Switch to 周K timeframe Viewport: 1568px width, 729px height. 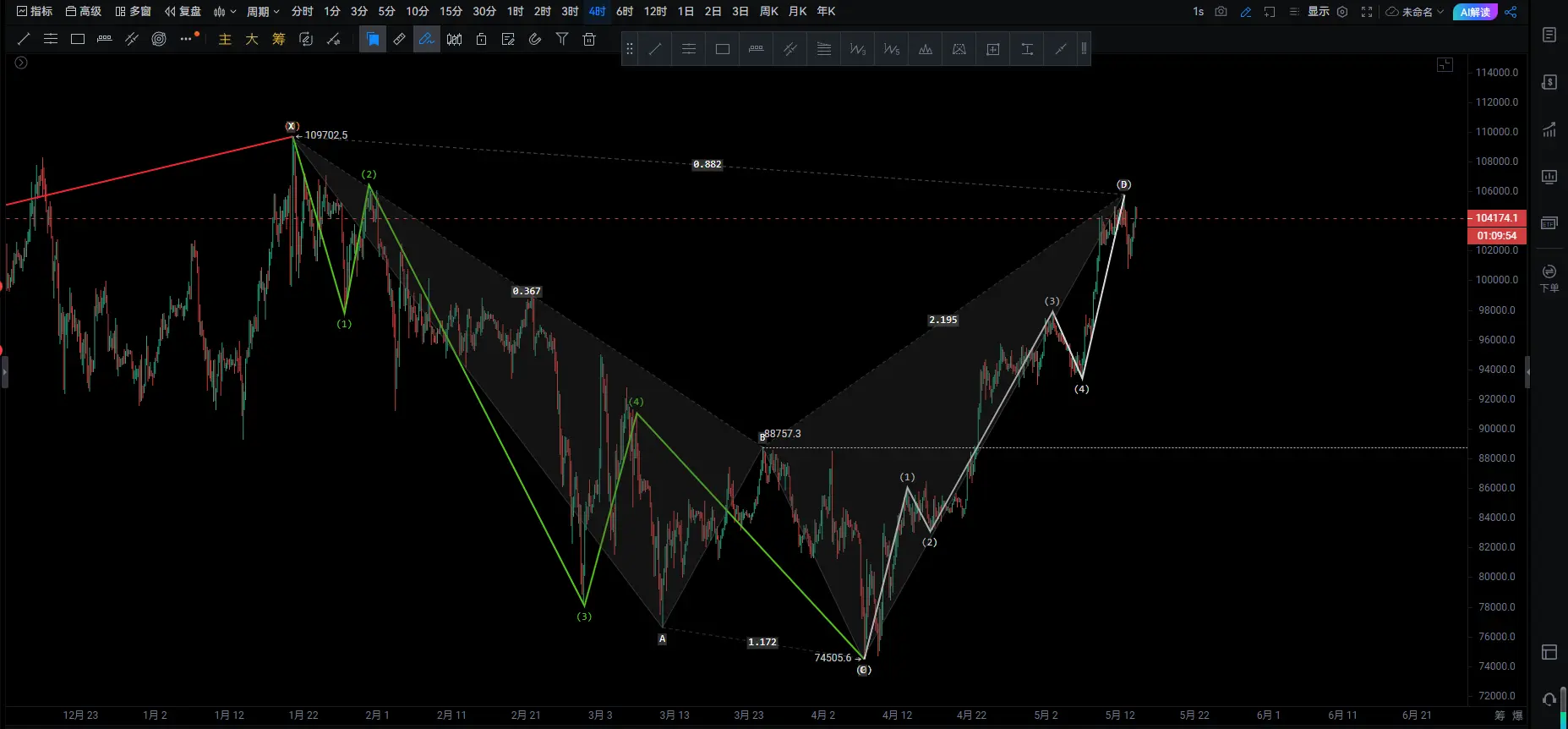tap(769, 11)
